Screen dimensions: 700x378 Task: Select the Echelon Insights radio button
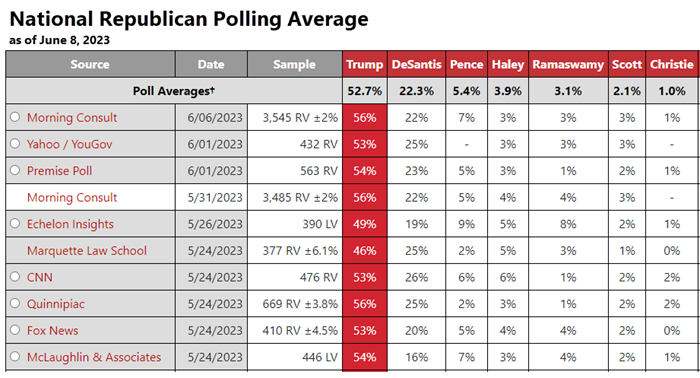(15, 223)
